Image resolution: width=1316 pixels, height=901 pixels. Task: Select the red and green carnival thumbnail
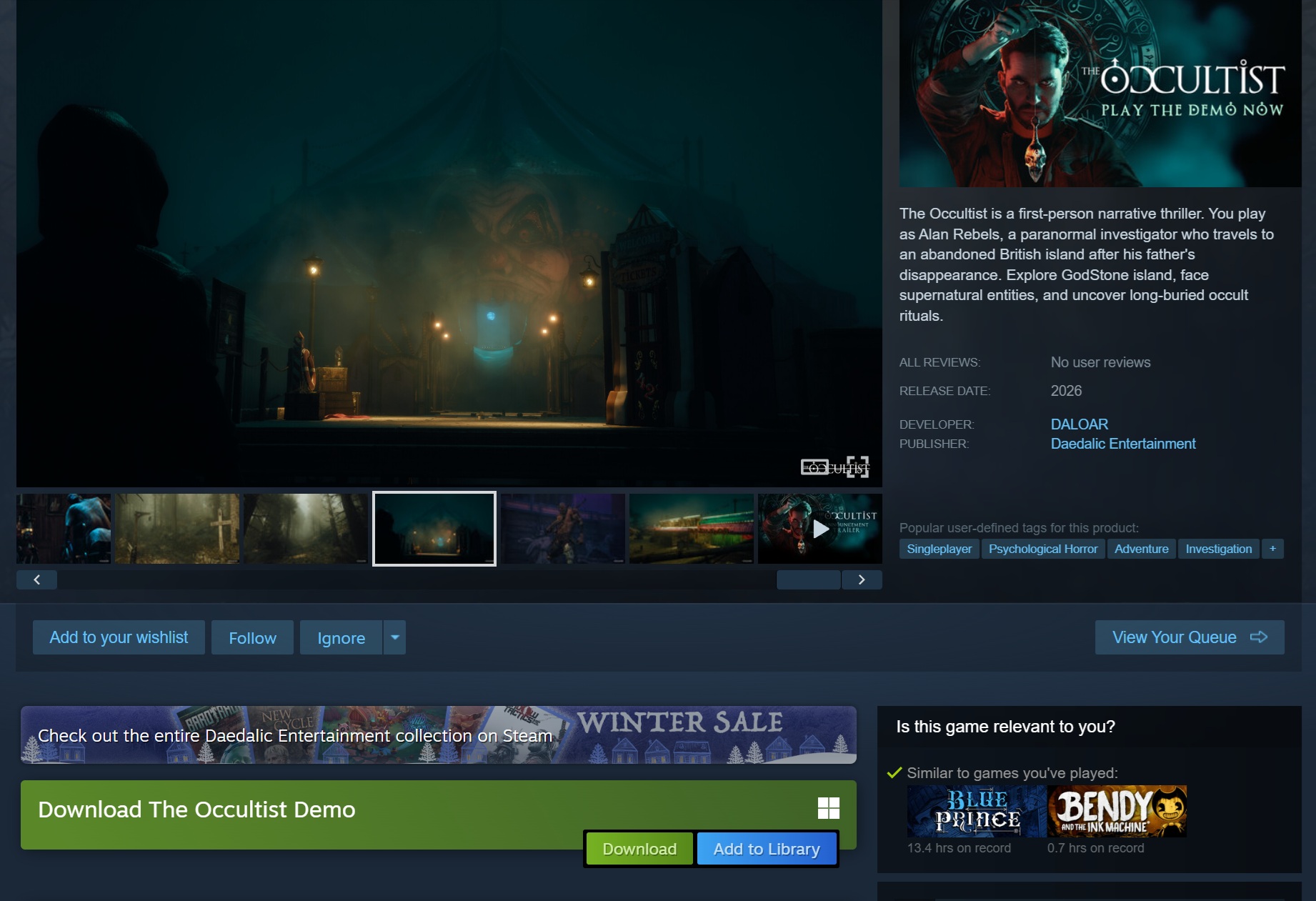(692, 529)
